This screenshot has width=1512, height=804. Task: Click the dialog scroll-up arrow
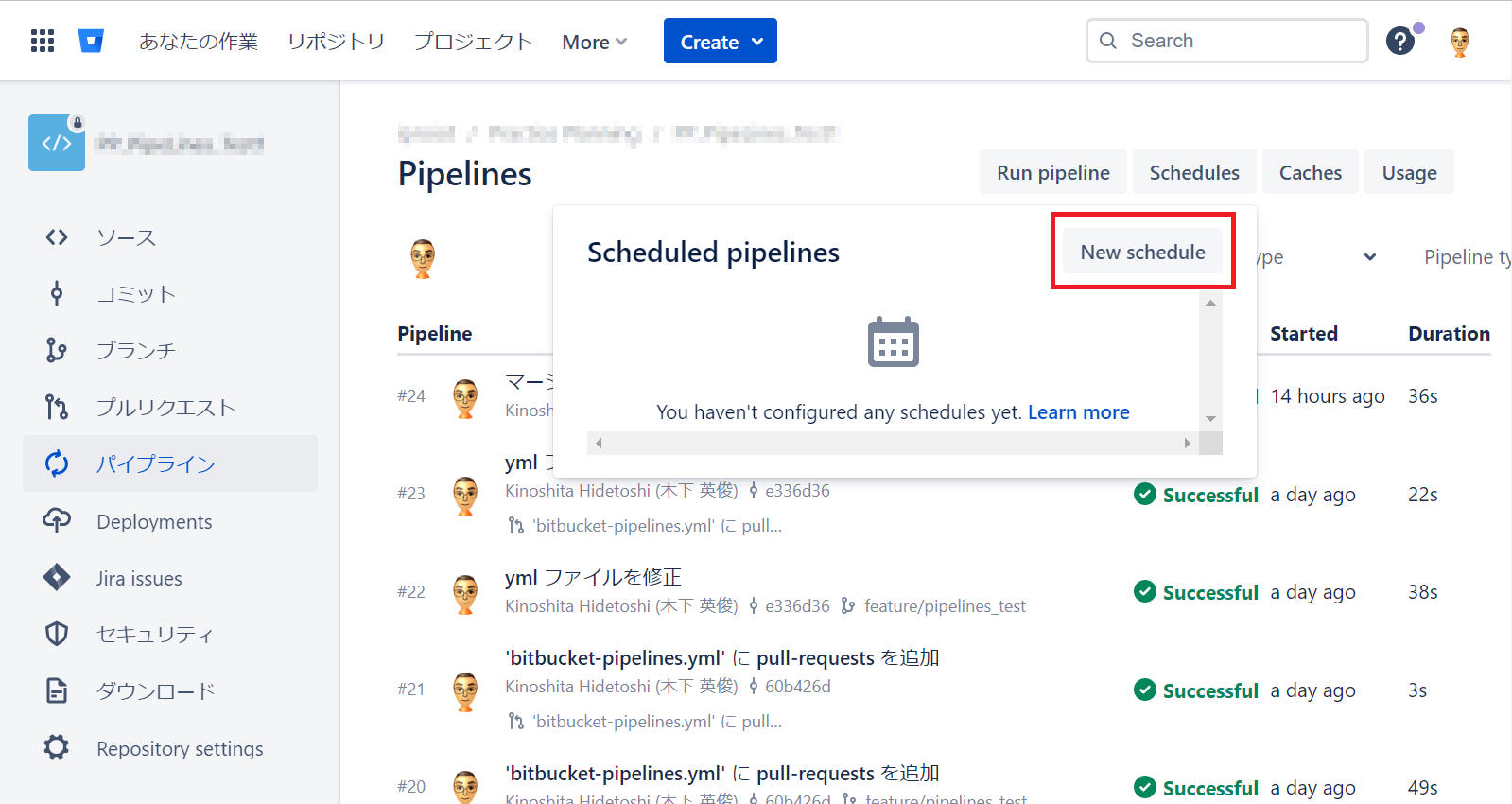(x=1210, y=303)
